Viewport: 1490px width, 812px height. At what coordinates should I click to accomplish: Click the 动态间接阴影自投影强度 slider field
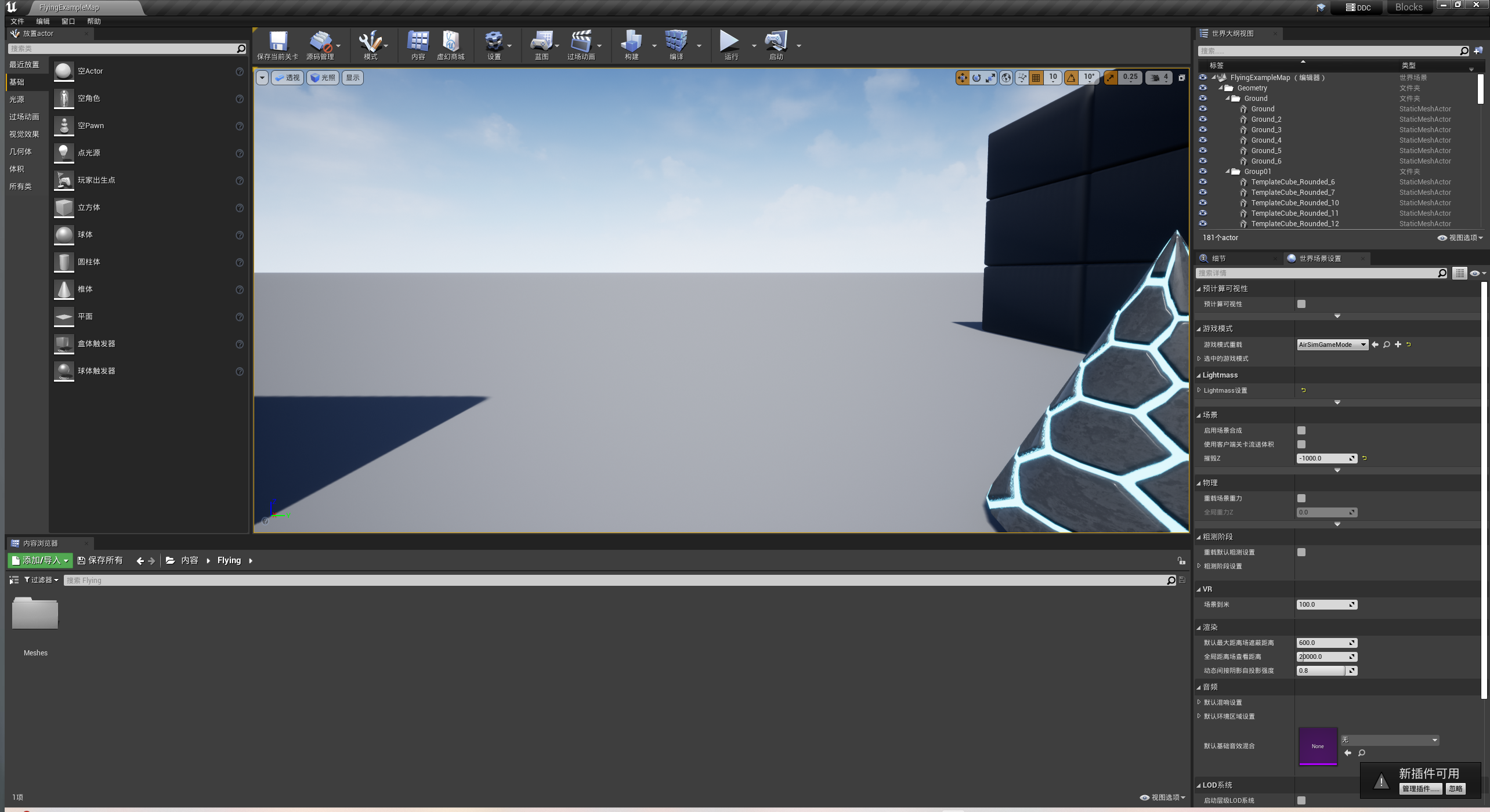pyautogui.click(x=1321, y=670)
